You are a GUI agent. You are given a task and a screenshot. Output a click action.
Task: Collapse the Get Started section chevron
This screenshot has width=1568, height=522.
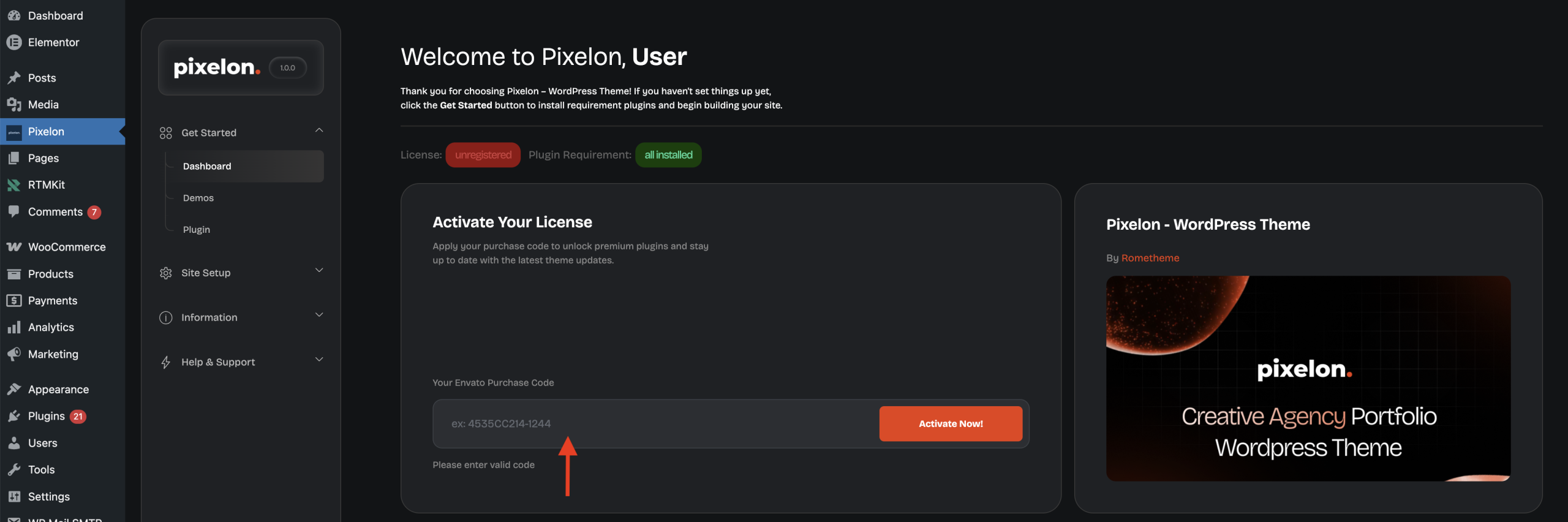point(319,130)
